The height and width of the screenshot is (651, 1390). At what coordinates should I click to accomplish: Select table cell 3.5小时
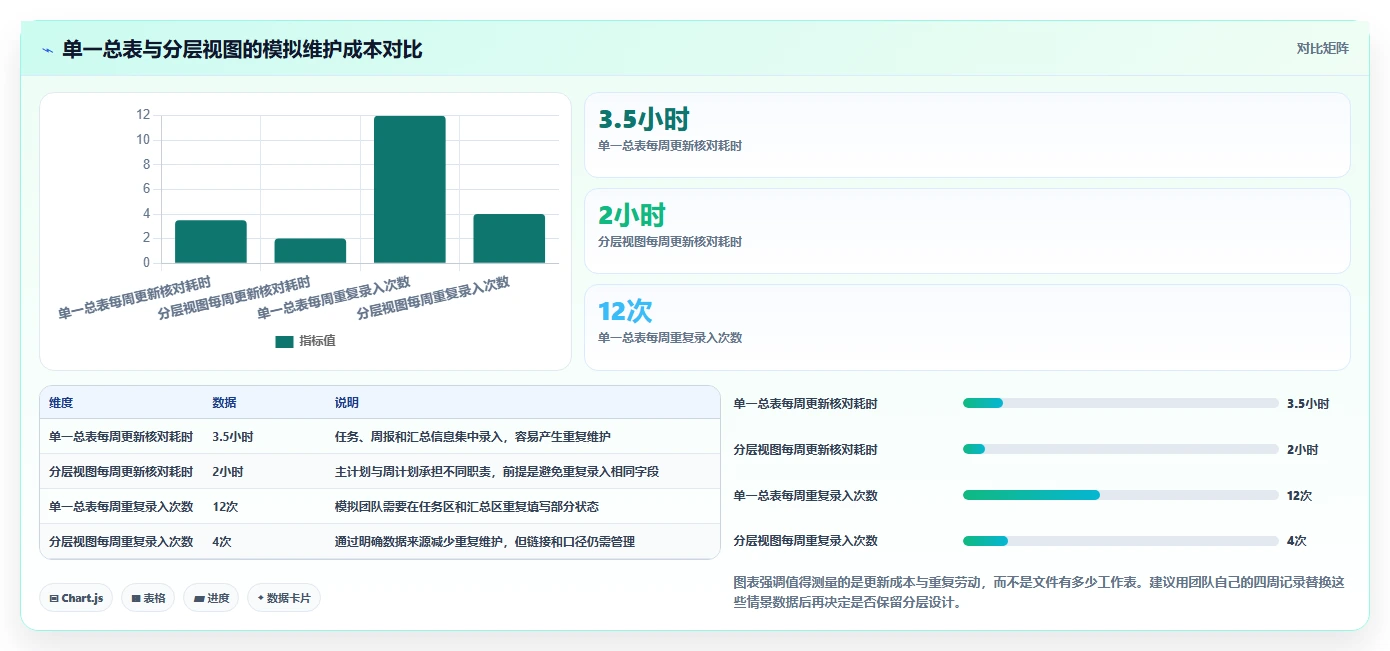pos(232,436)
